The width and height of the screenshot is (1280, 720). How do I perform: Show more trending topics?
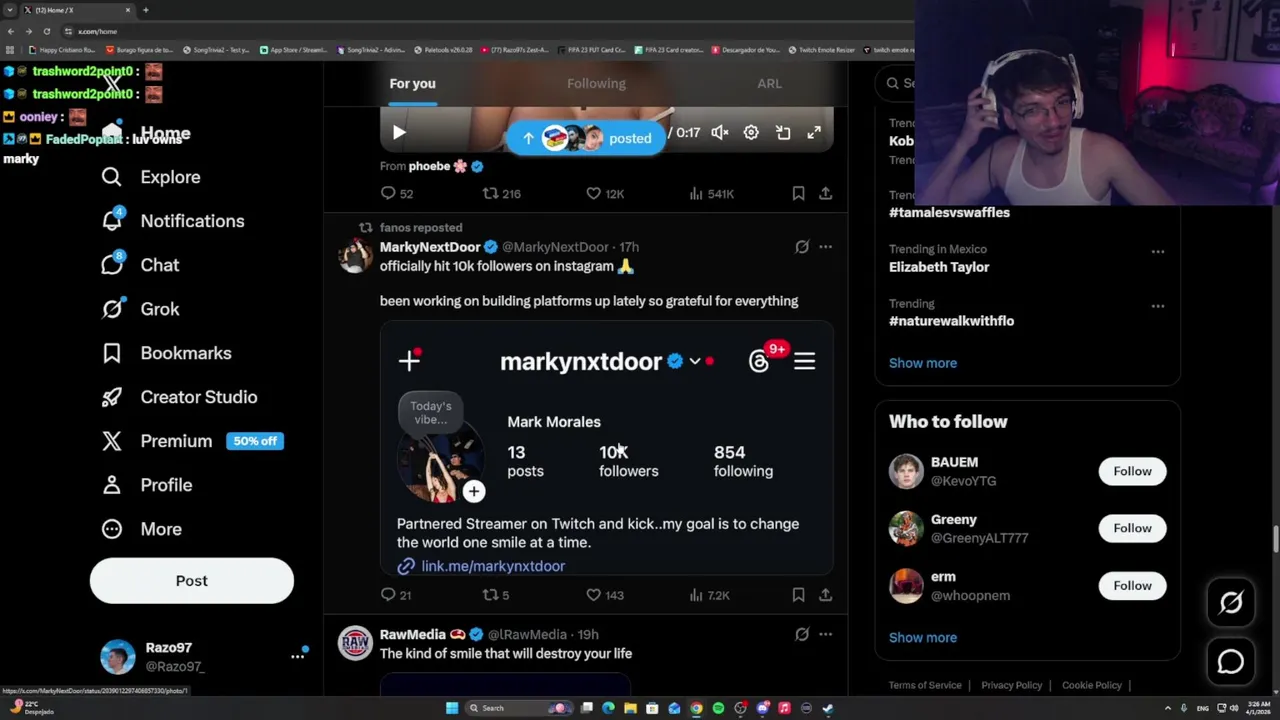(923, 363)
